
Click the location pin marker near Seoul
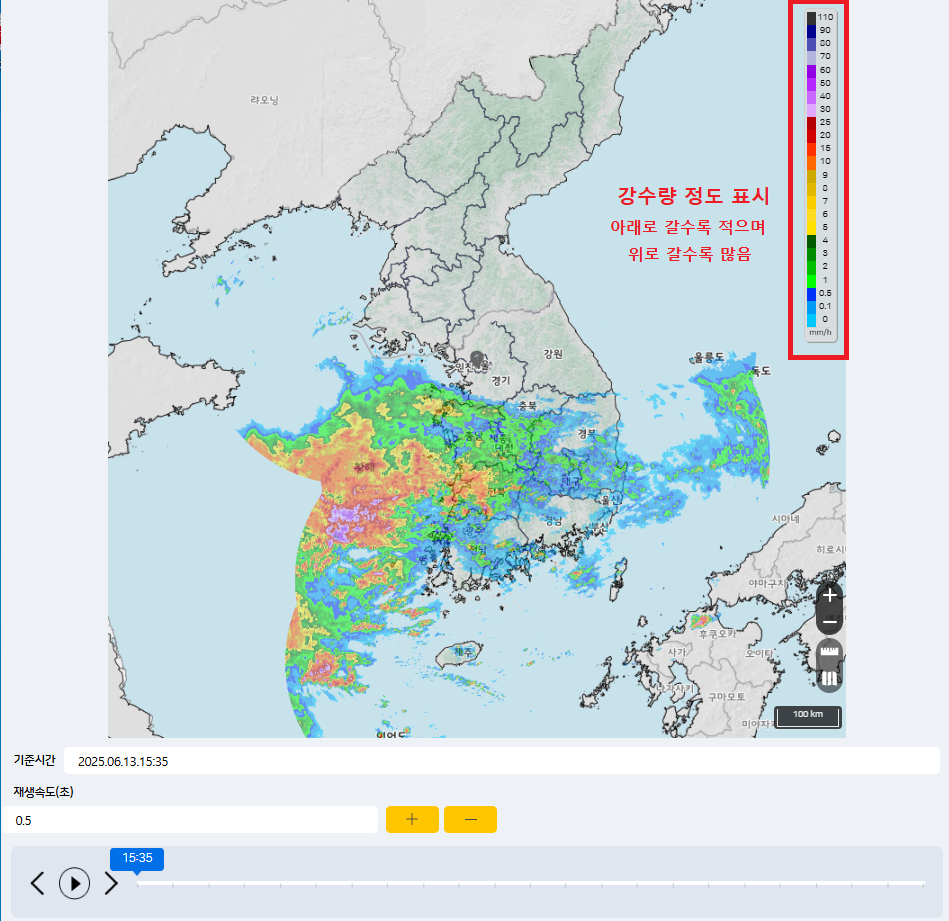tap(477, 359)
